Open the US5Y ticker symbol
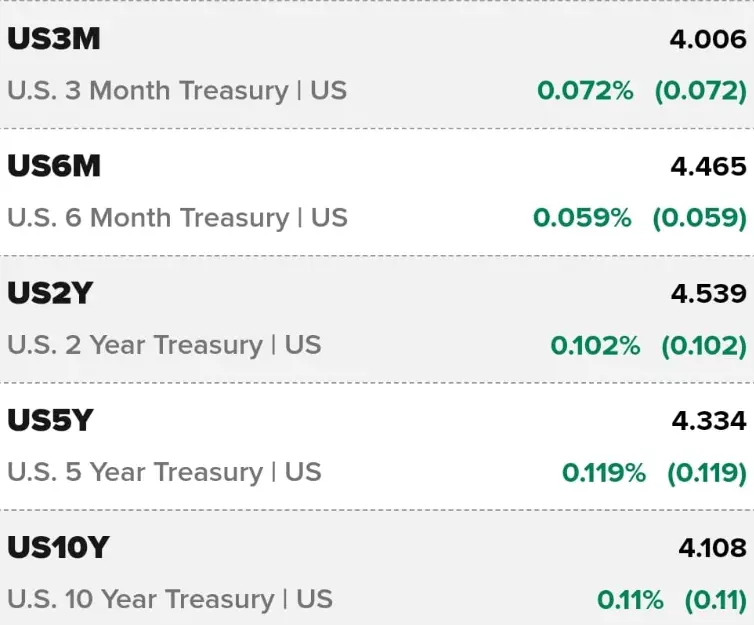Viewport: 754px width, 625px height. [x=50, y=420]
